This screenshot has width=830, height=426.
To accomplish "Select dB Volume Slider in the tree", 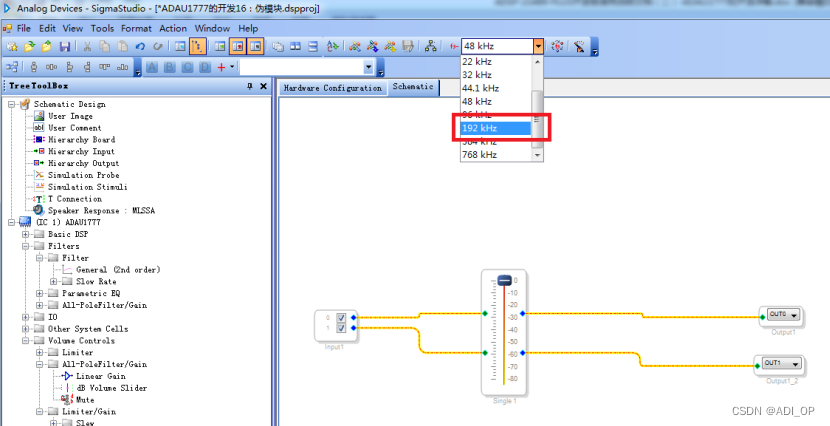I will coord(112,388).
